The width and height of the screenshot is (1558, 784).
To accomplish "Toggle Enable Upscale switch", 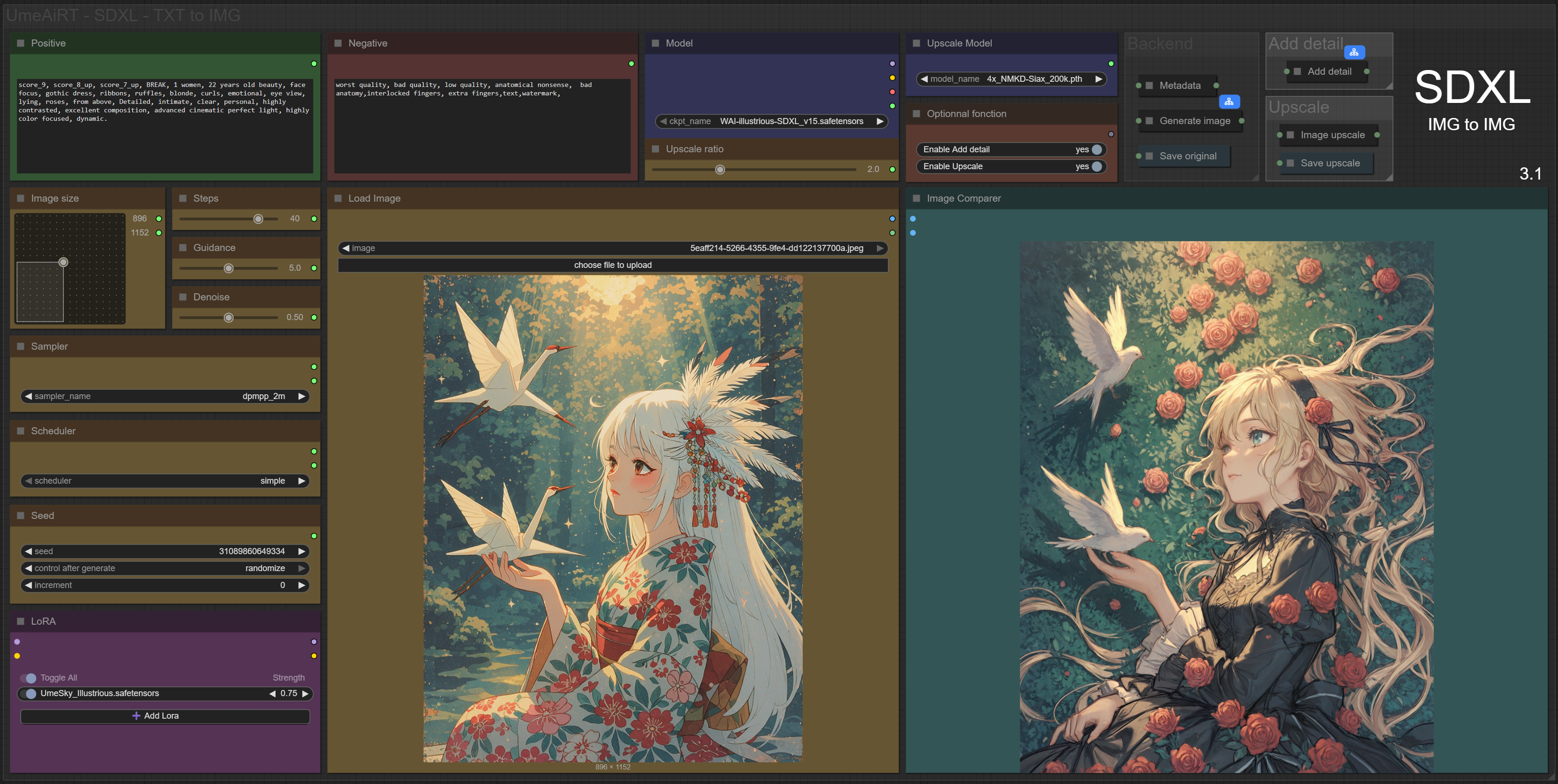I will click(x=1097, y=166).
